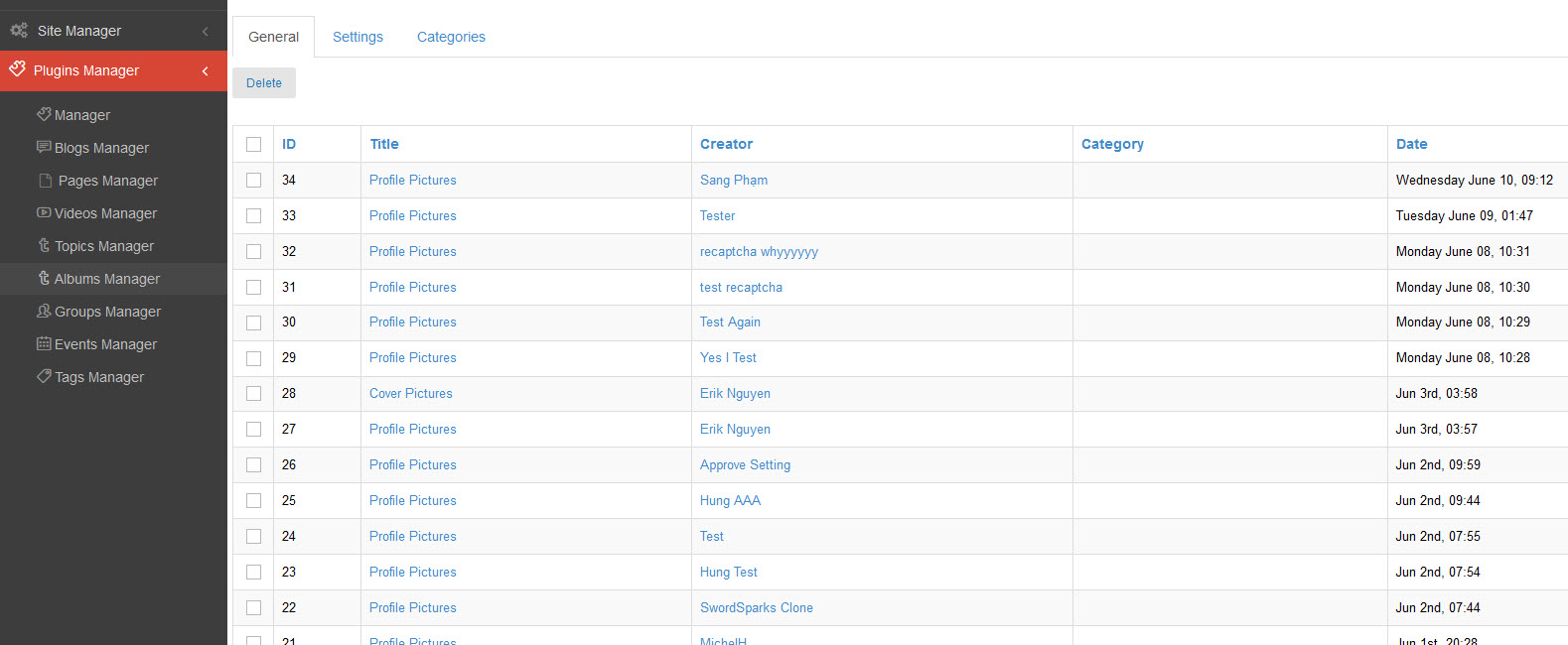
Task: Click the Events Manager calendar icon
Action: (44, 343)
